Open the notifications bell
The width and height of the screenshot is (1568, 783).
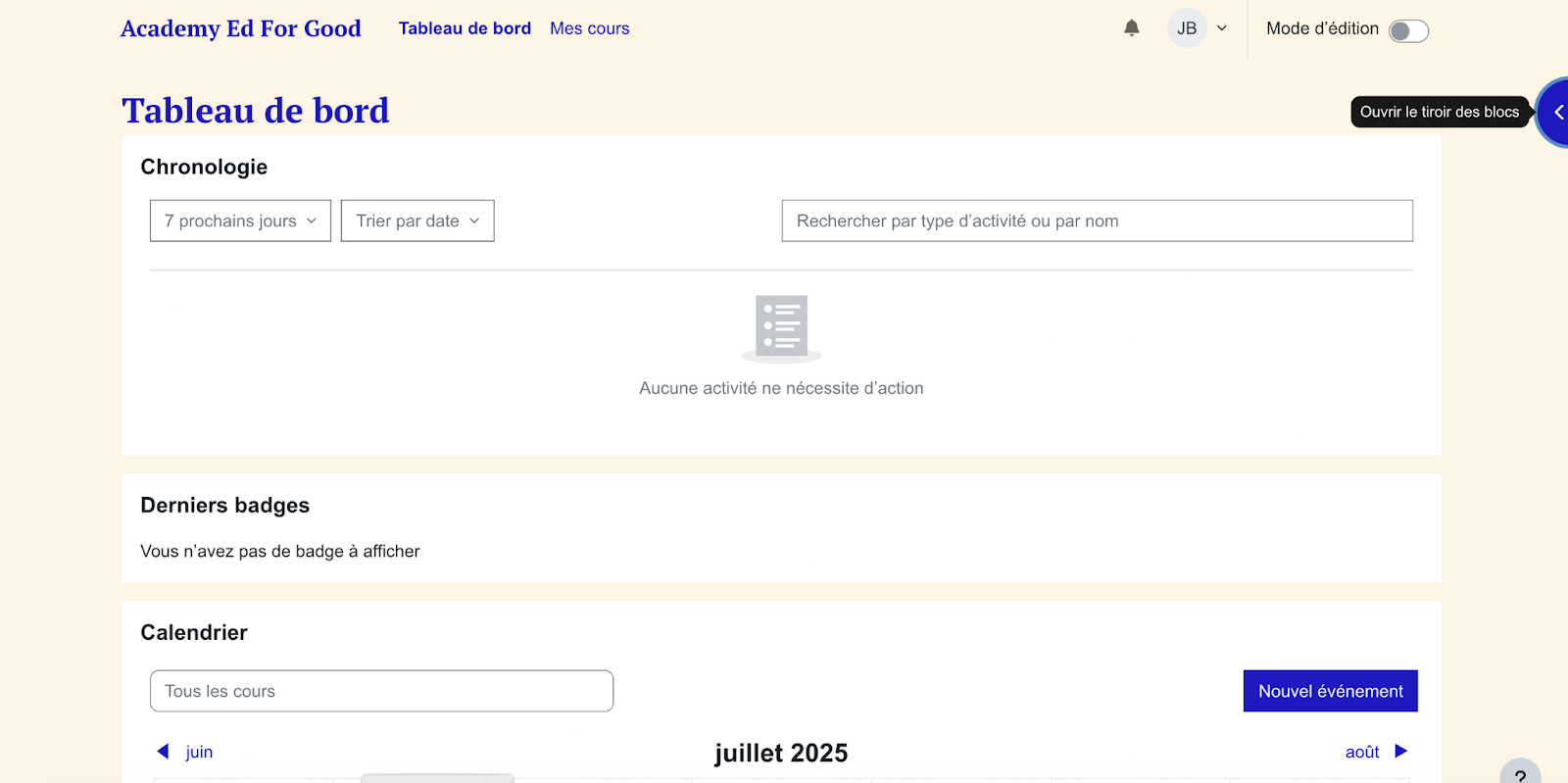1131,28
